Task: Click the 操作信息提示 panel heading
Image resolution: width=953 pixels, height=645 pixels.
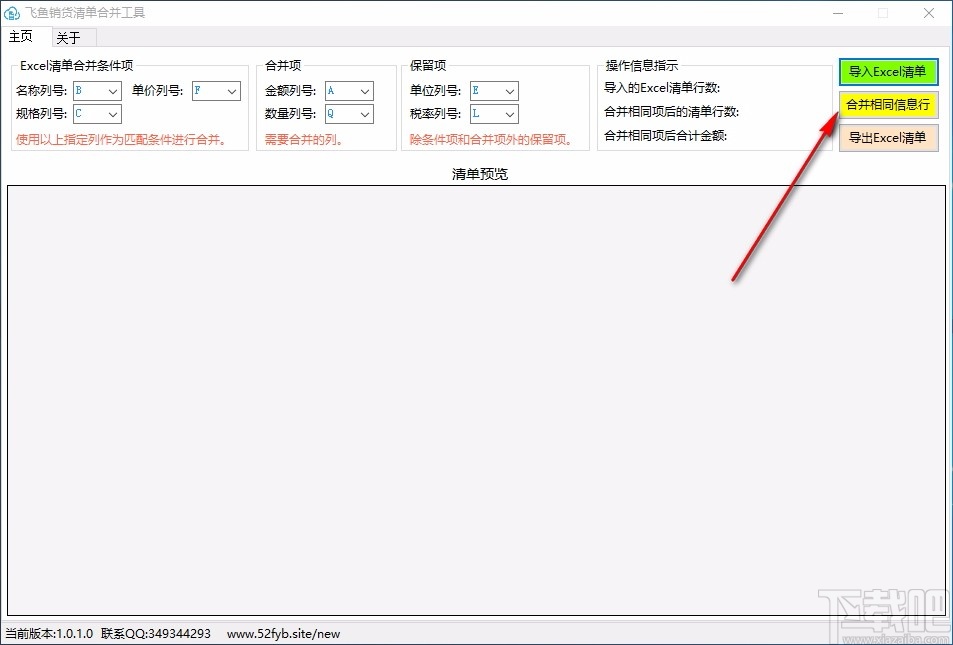Action: point(641,65)
